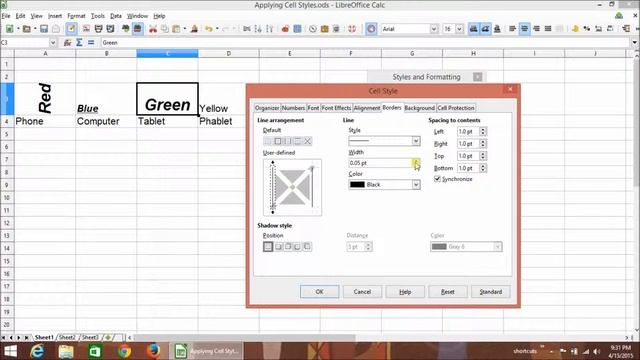Screen dimensions: 640x360
Task: Open the line Width dropdown
Action: (416, 163)
